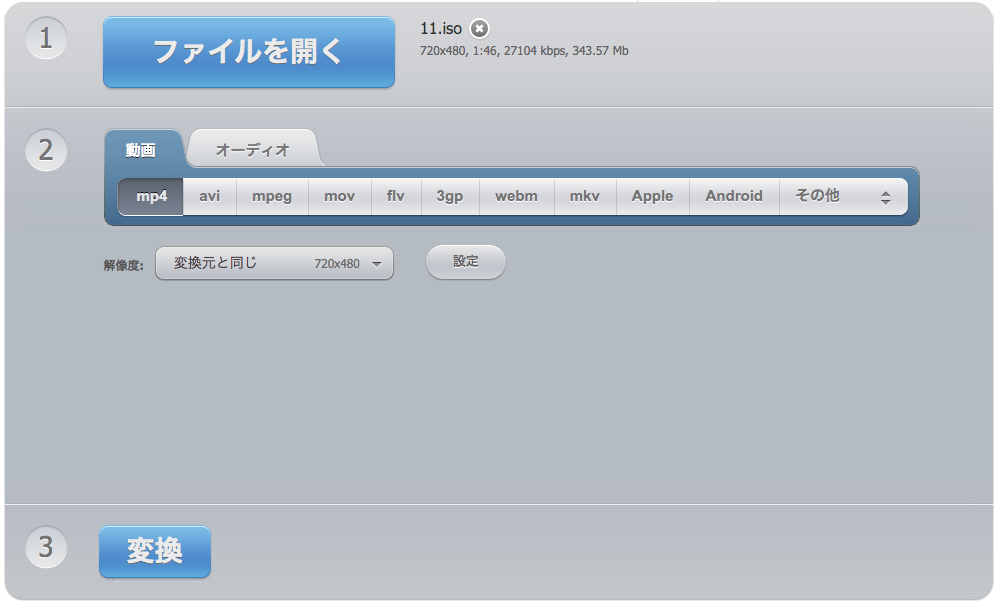This screenshot has height=605, width=998.
Task: Remove the 11.iso file with the x icon
Action: (x=479, y=29)
